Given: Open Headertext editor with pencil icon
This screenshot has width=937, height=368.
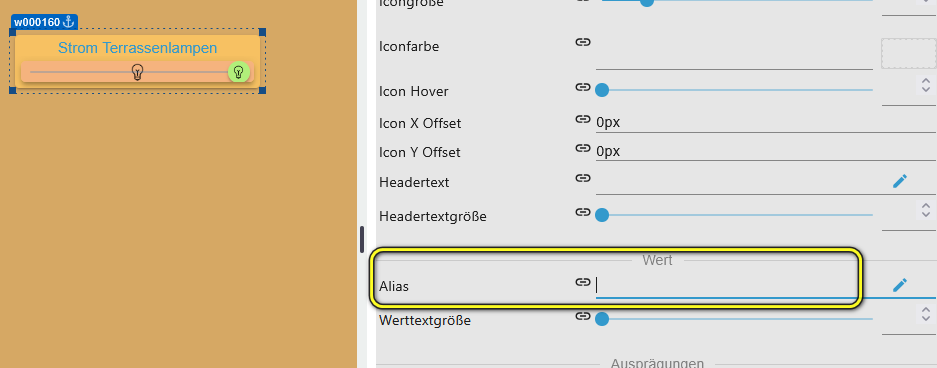Looking at the screenshot, I should click(900, 181).
